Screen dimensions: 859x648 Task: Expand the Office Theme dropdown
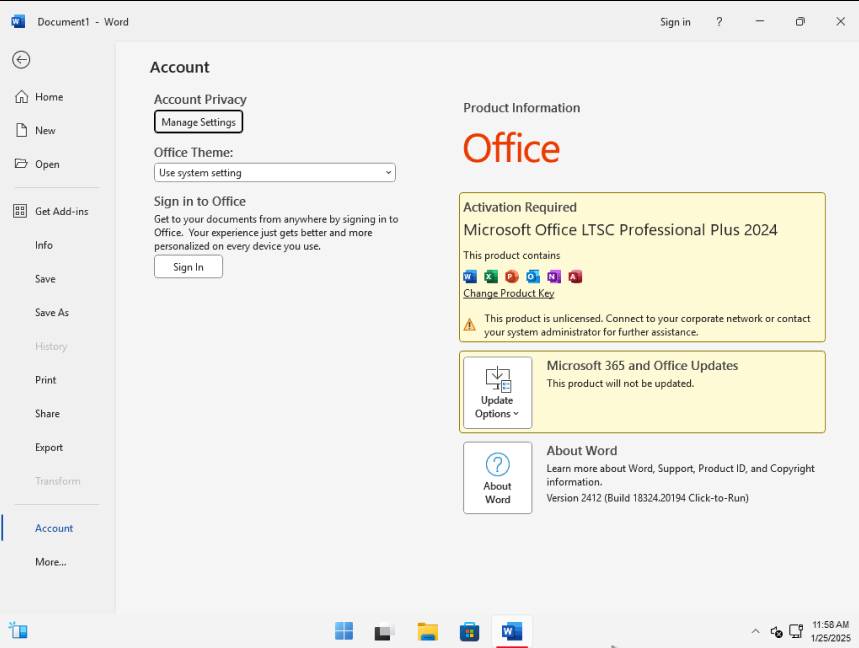point(274,173)
